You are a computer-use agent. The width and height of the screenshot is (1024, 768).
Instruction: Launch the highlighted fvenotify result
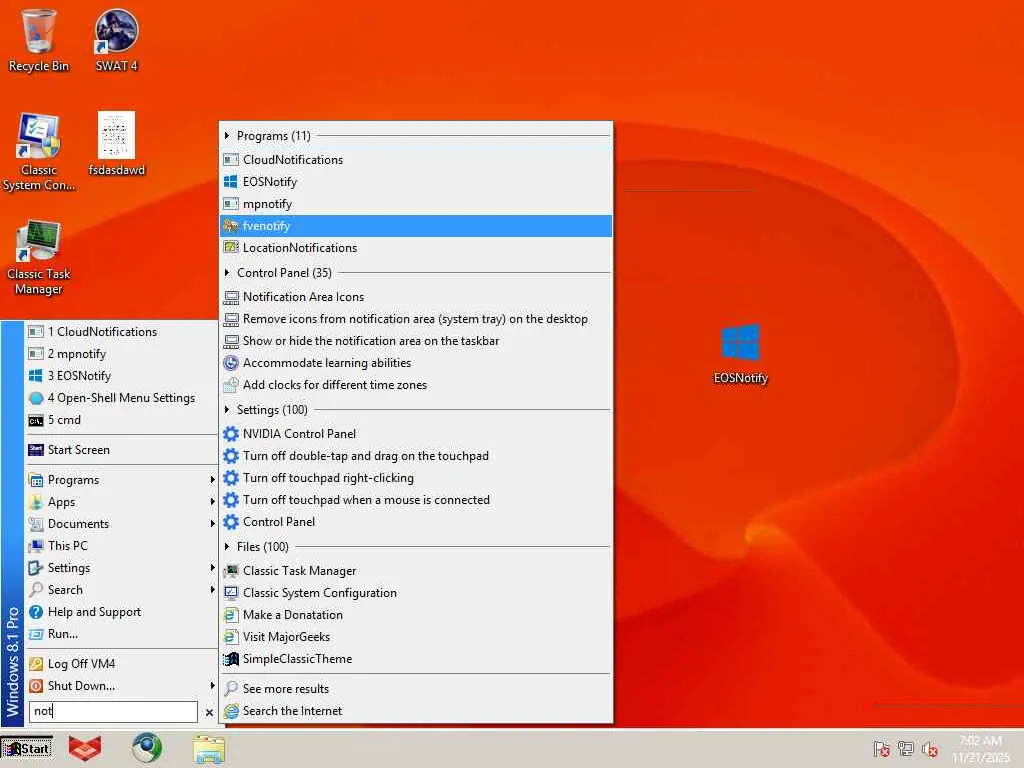pyautogui.click(x=416, y=226)
